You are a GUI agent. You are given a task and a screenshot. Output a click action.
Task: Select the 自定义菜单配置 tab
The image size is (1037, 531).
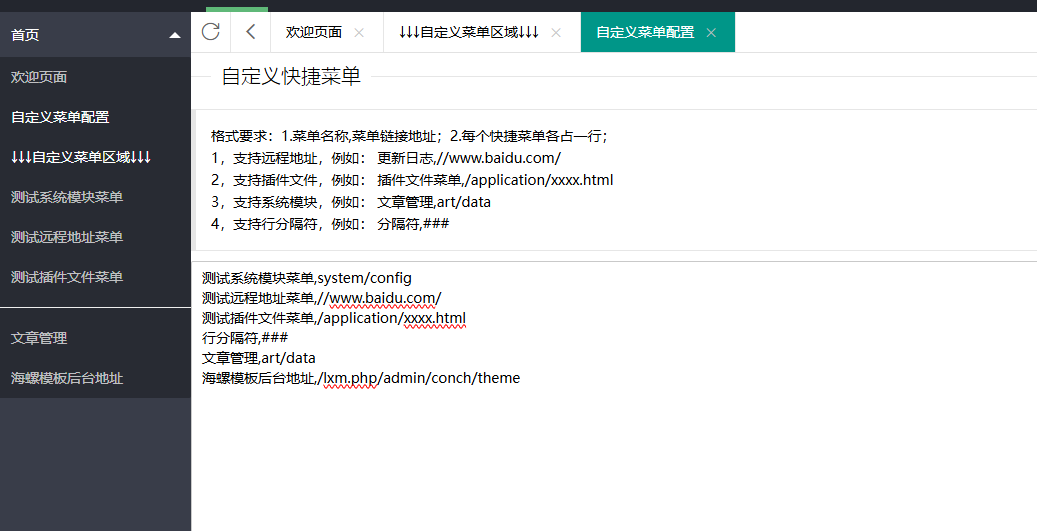point(645,32)
